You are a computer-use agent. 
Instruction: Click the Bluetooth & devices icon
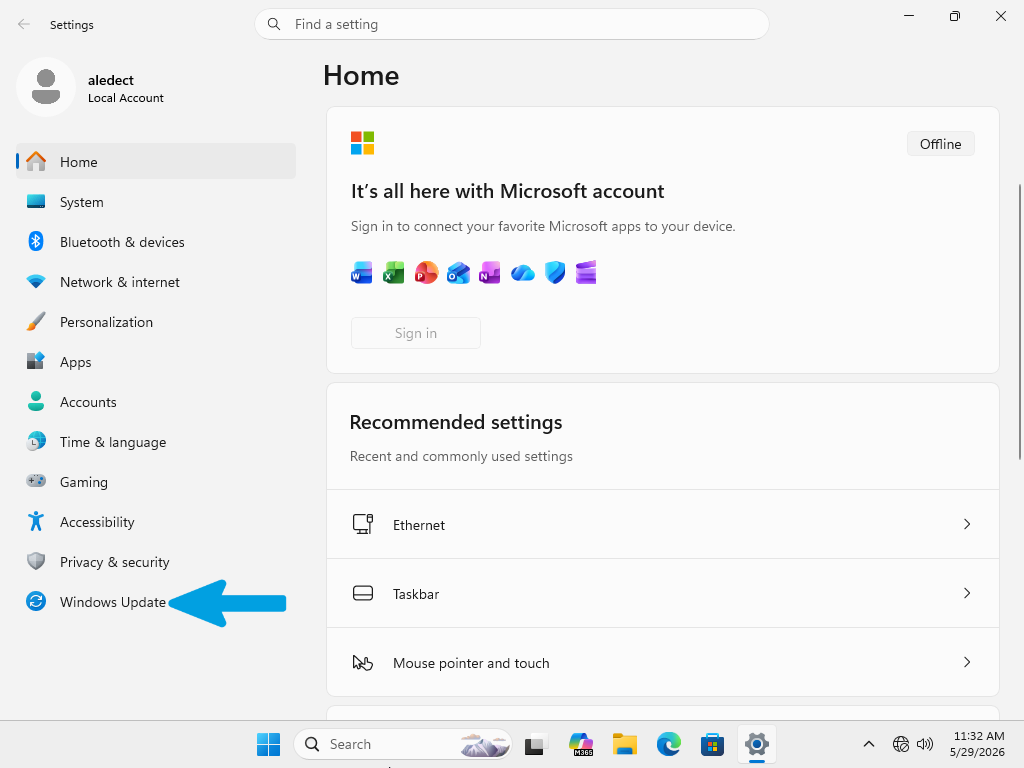click(x=36, y=242)
